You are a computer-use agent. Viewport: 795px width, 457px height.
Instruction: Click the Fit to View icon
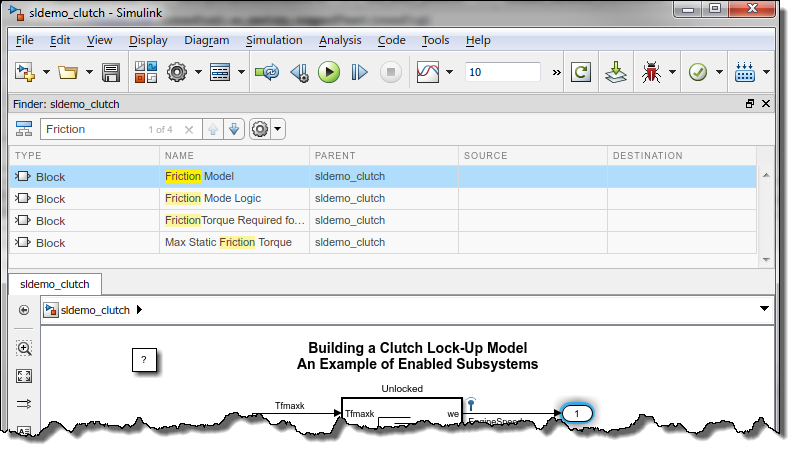click(x=24, y=377)
